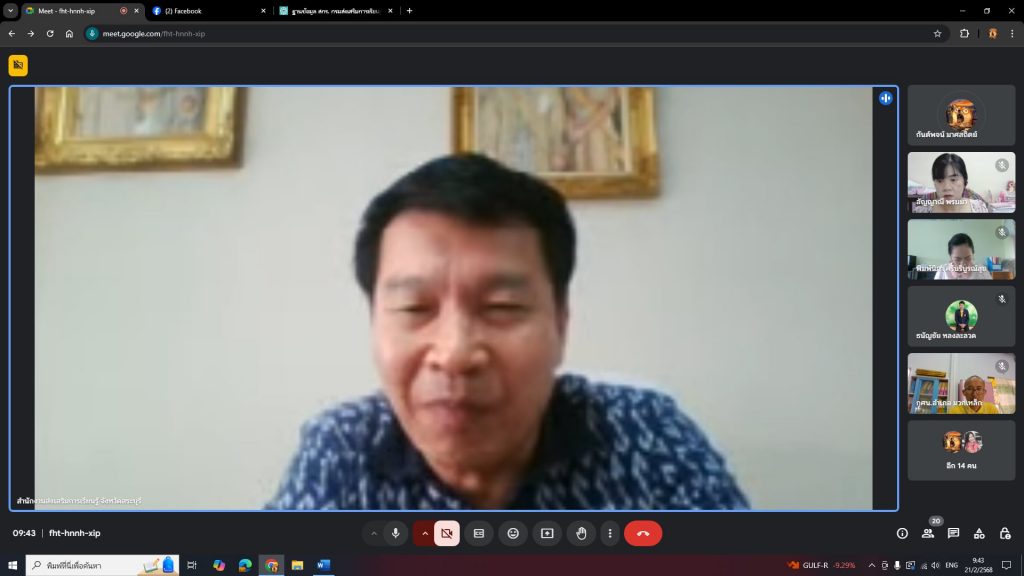Viewport: 1024px width, 576px height.
Task: Show the participants people panel
Action: [928, 534]
